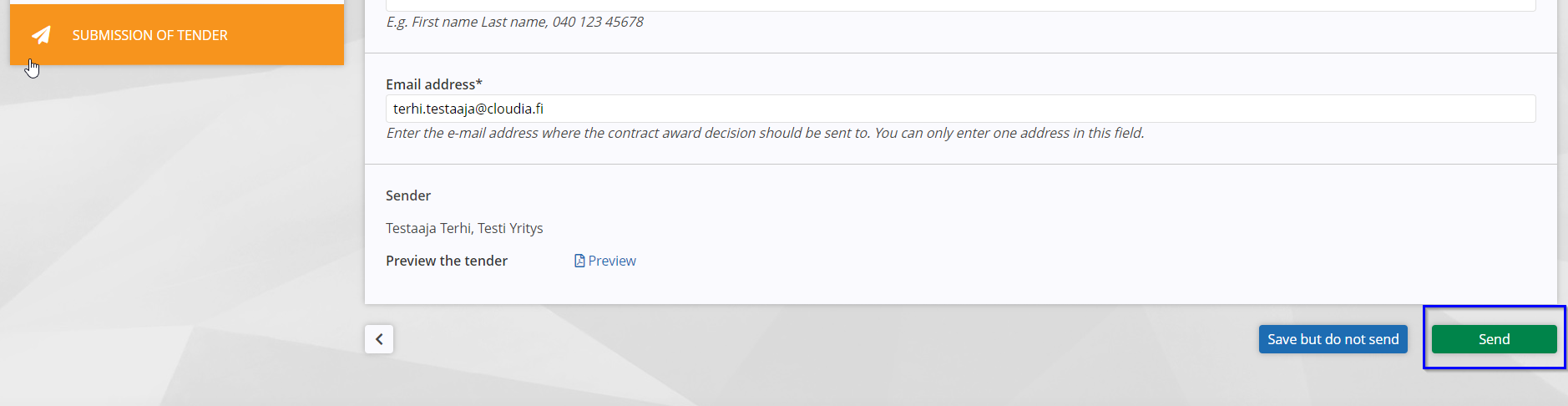Click the Email address field label
Viewport: 1568px width, 406px height.
pos(433,84)
